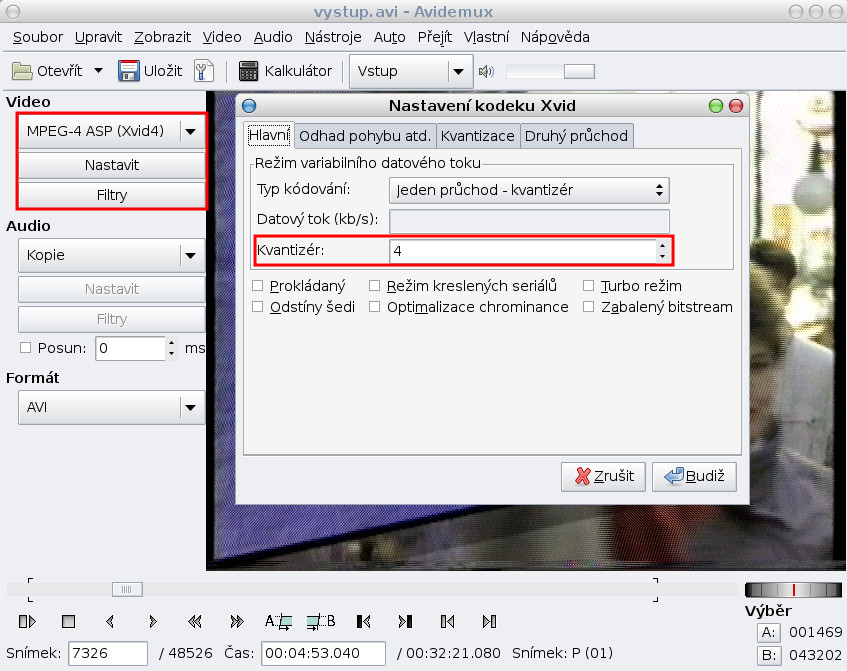Enable the Prokládaný checkbox

pos(258,286)
